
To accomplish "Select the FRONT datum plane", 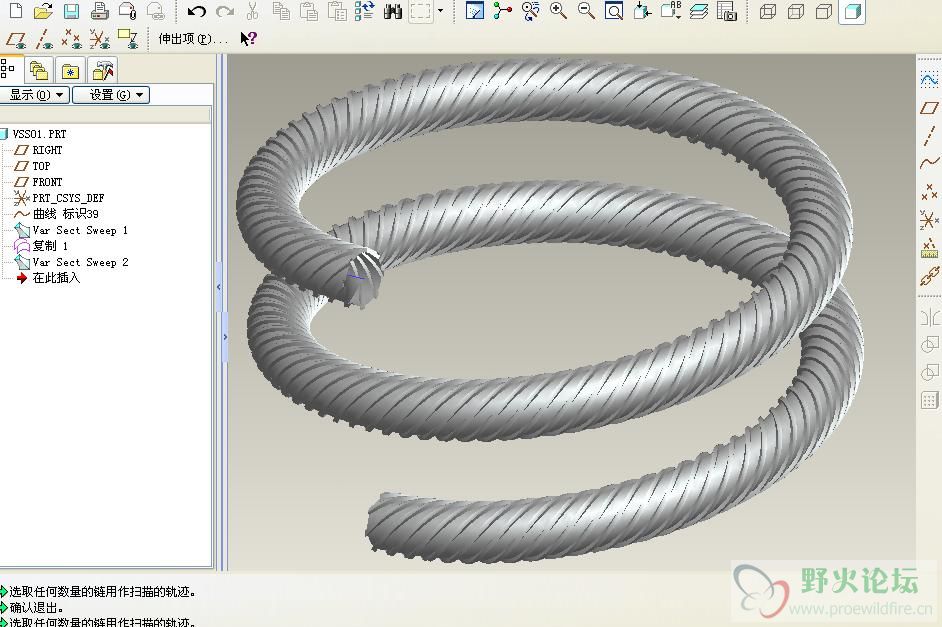I will click(x=47, y=182).
